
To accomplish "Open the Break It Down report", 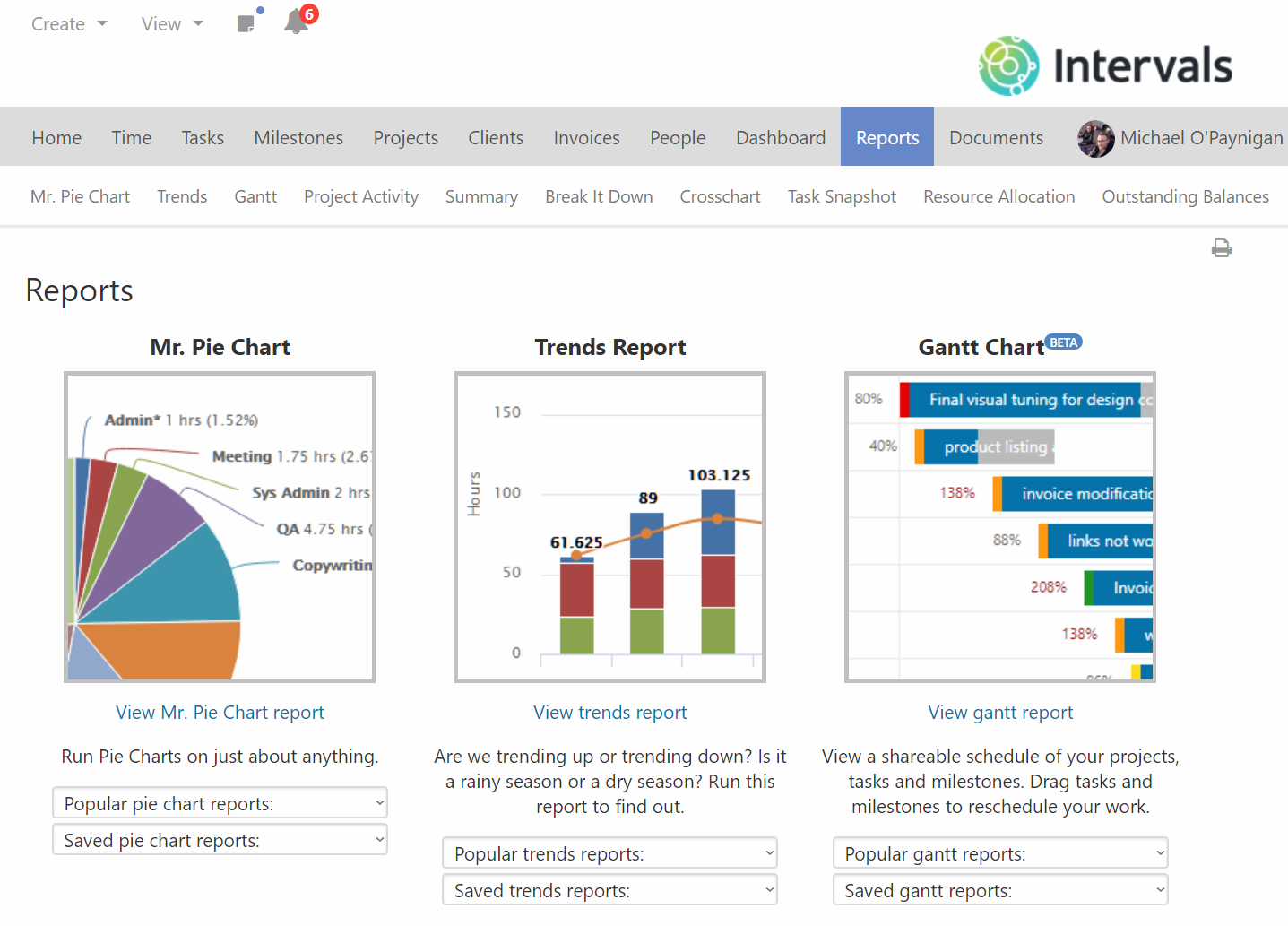I will click(x=599, y=196).
